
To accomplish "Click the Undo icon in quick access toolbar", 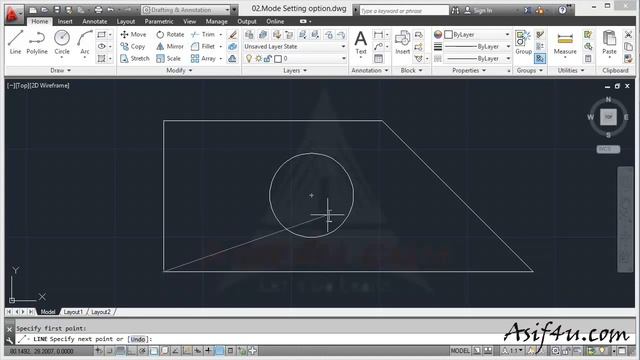I will click(x=110, y=10).
